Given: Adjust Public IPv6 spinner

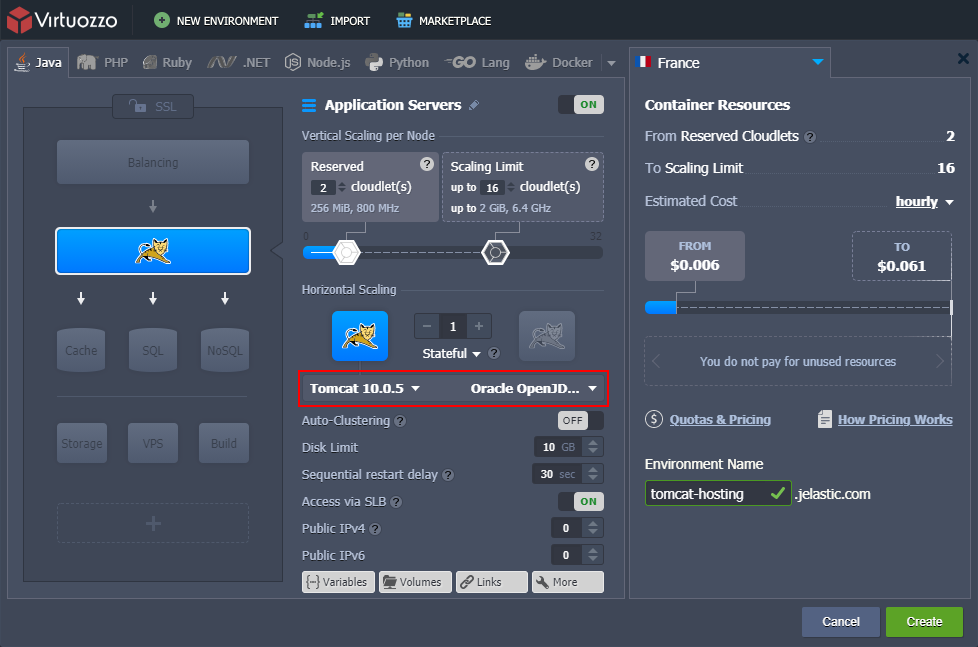Looking at the screenshot, I should coord(593,555).
